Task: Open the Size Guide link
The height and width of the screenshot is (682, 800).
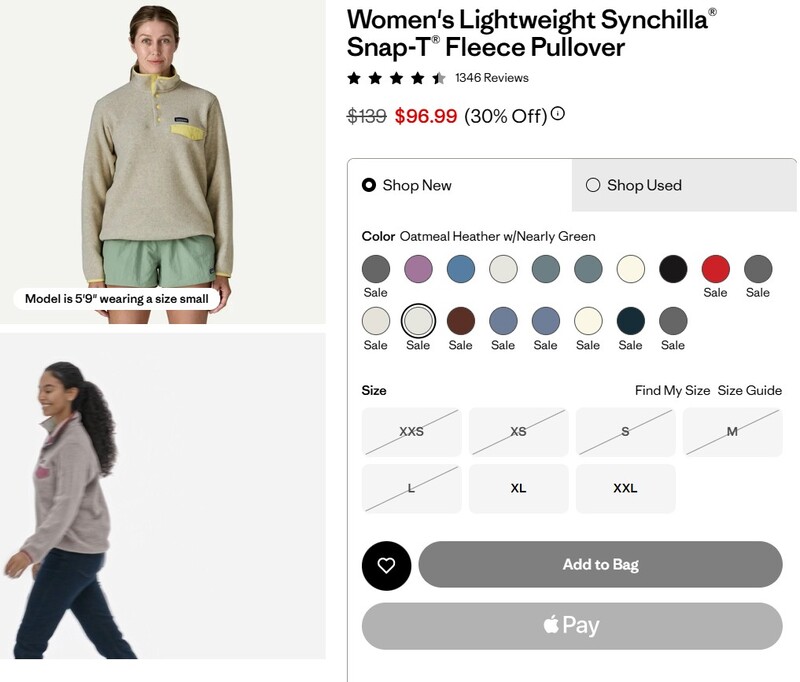Action: [750, 390]
